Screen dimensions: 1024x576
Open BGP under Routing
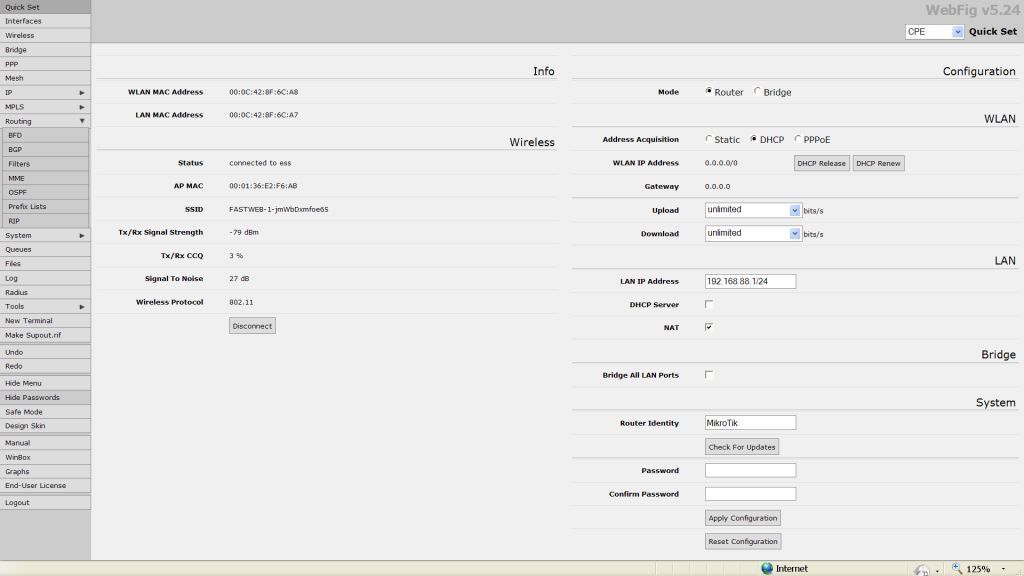tap(46, 150)
